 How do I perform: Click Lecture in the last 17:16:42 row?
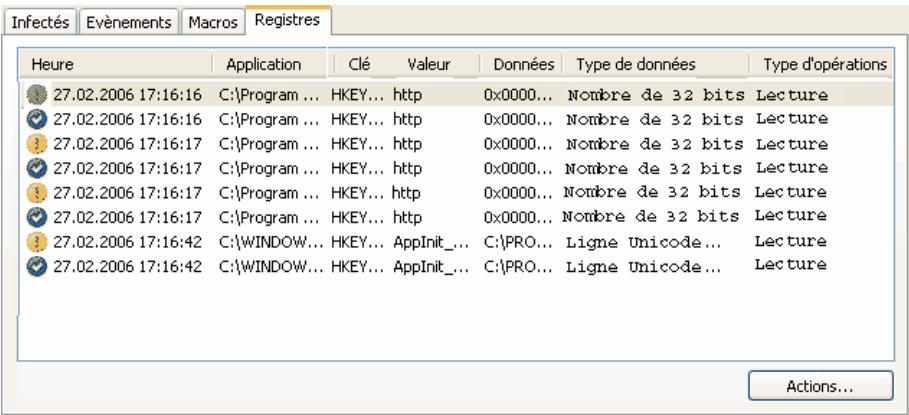(x=790, y=264)
